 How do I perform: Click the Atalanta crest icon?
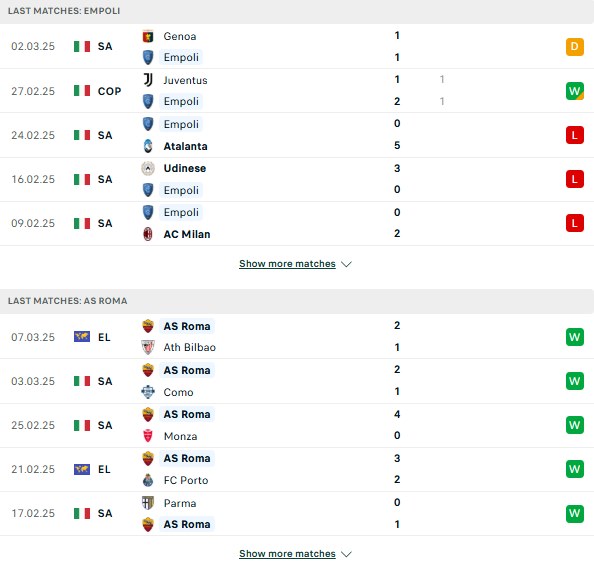tap(148, 146)
